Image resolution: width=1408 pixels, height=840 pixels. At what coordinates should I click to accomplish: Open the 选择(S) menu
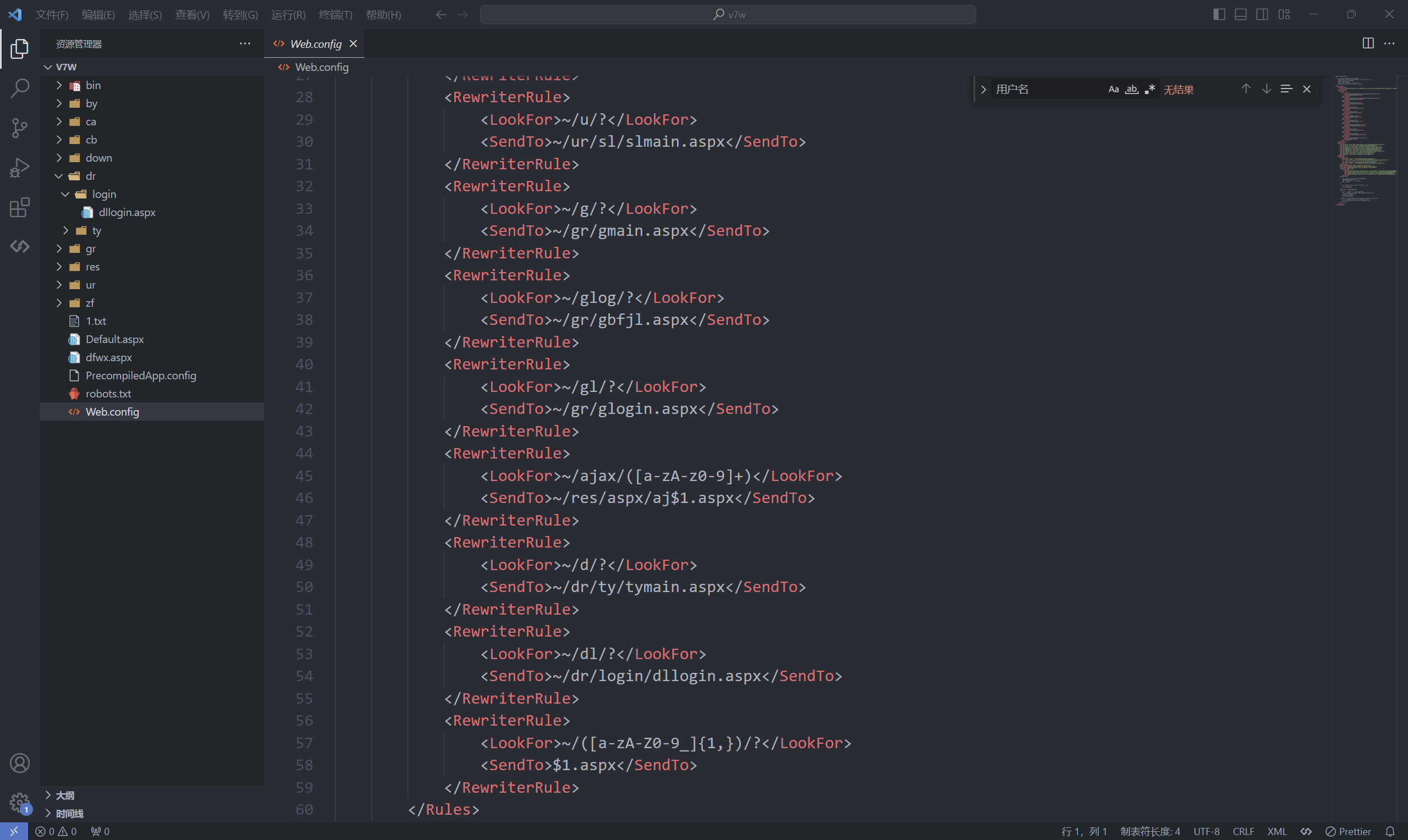point(145,15)
